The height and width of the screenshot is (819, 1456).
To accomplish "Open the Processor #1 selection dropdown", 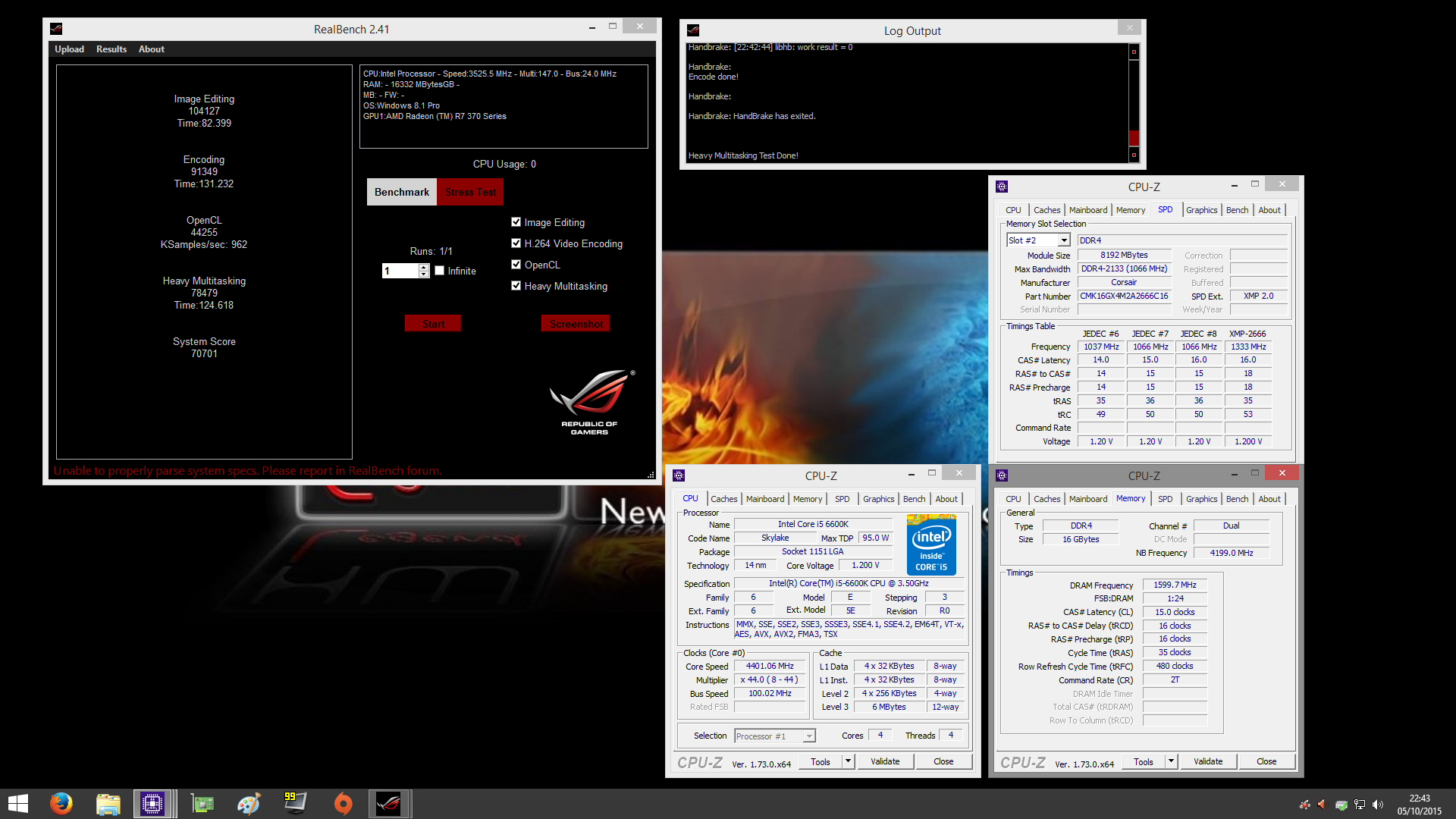I will pos(809,736).
